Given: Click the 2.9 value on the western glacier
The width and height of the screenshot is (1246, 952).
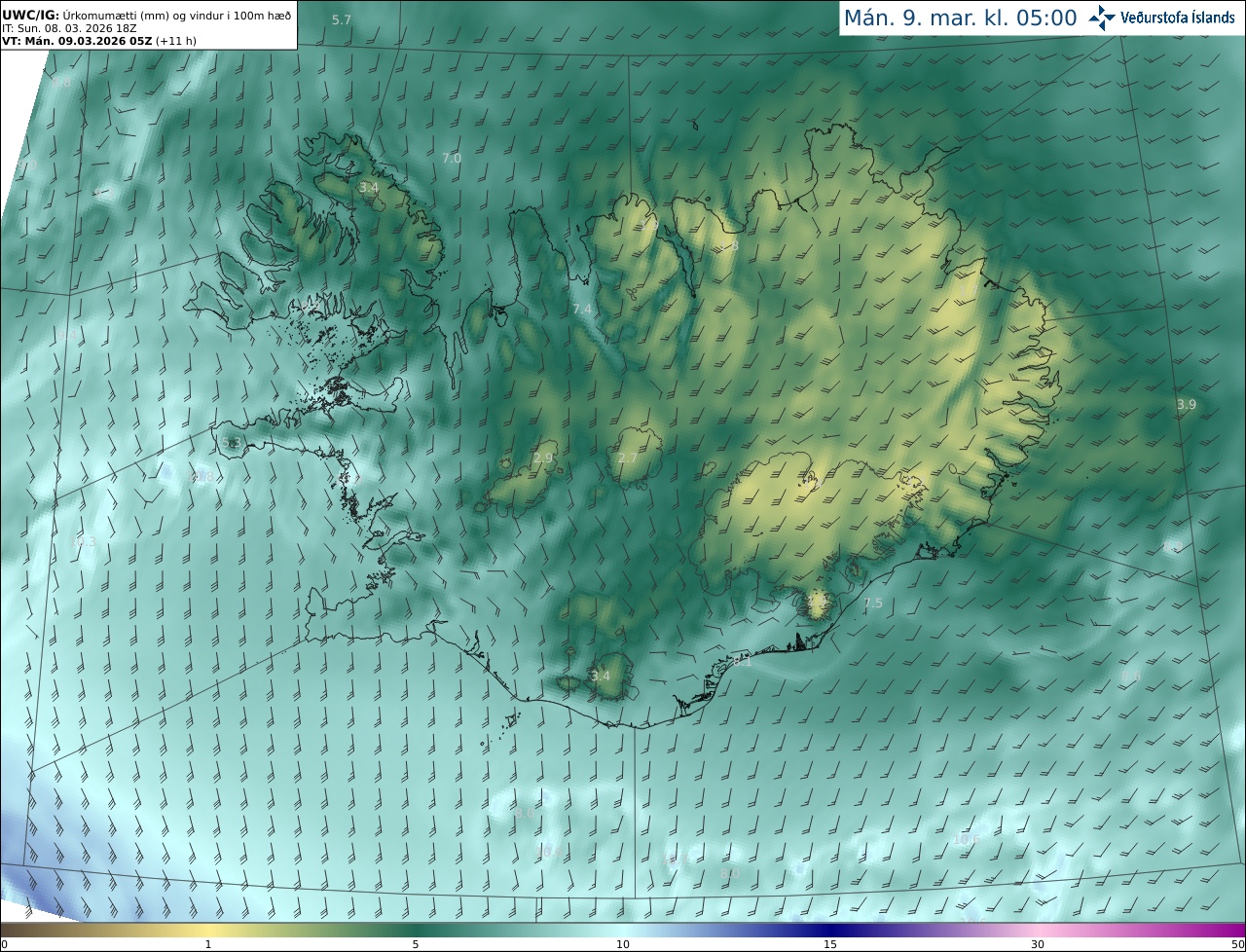Looking at the screenshot, I should (x=543, y=458).
